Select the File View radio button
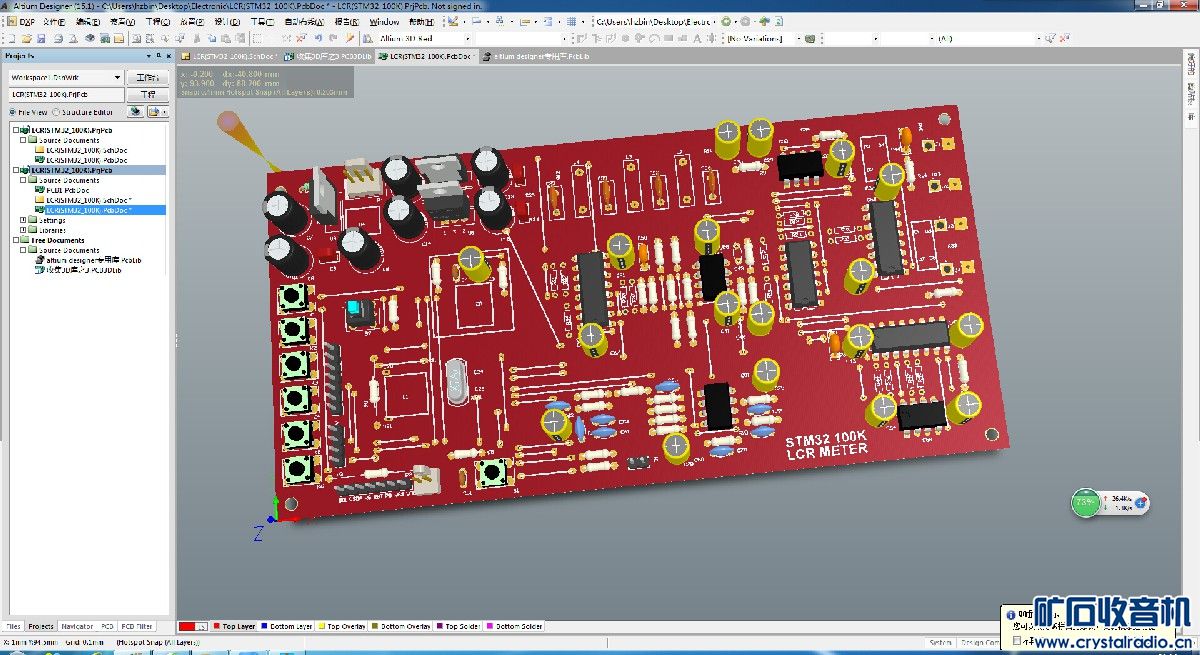 pos(13,113)
